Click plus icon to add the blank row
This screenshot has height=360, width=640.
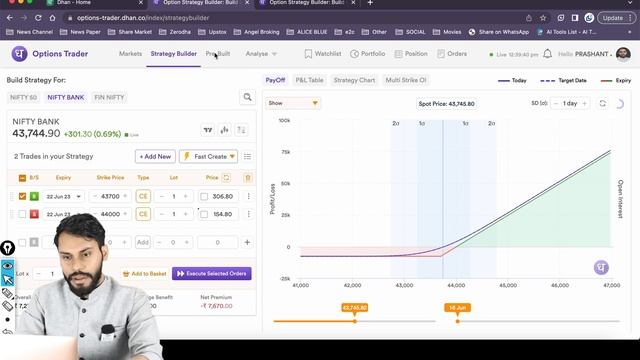tap(247, 242)
